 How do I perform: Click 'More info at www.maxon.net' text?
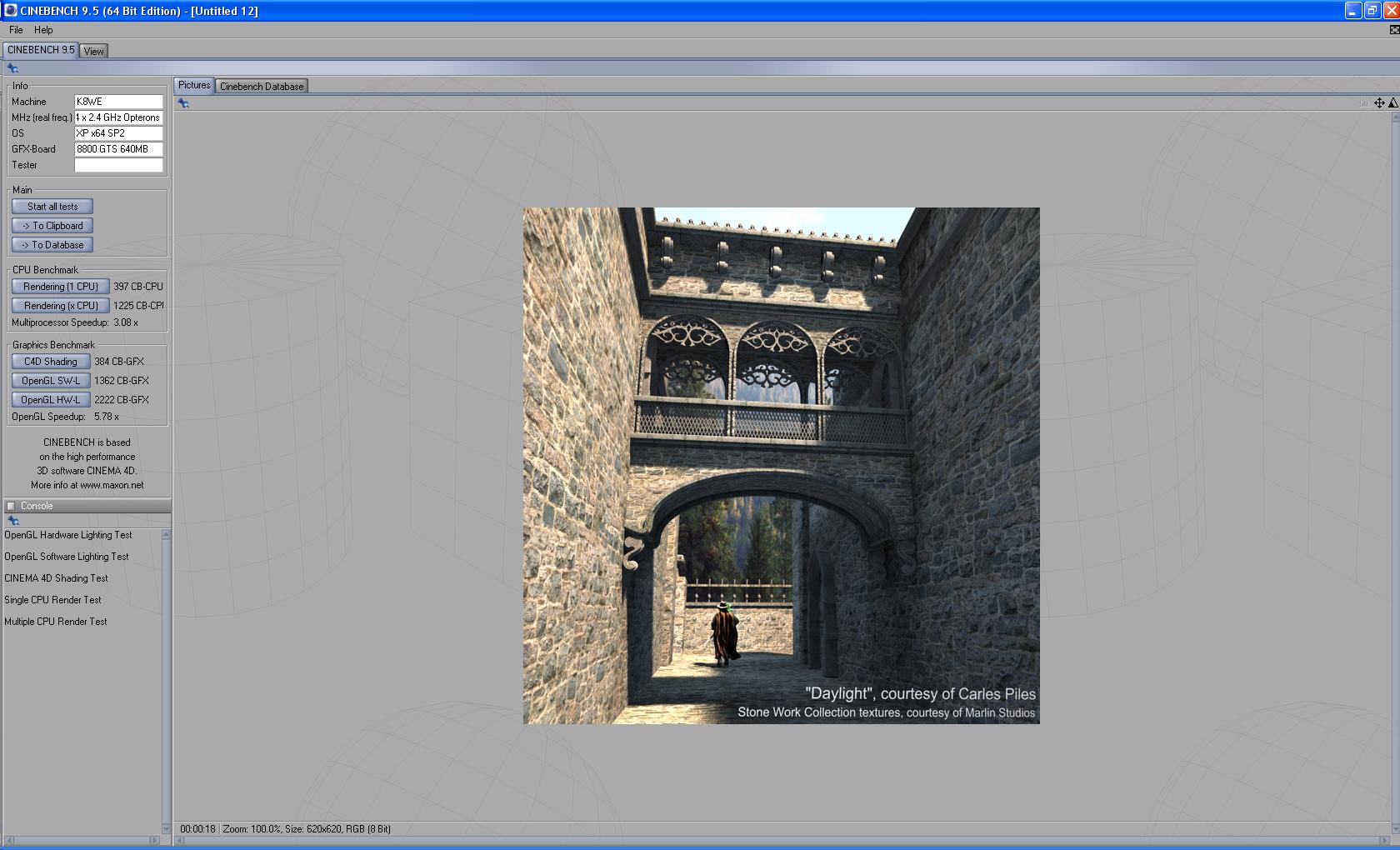[x=87, y=485]
